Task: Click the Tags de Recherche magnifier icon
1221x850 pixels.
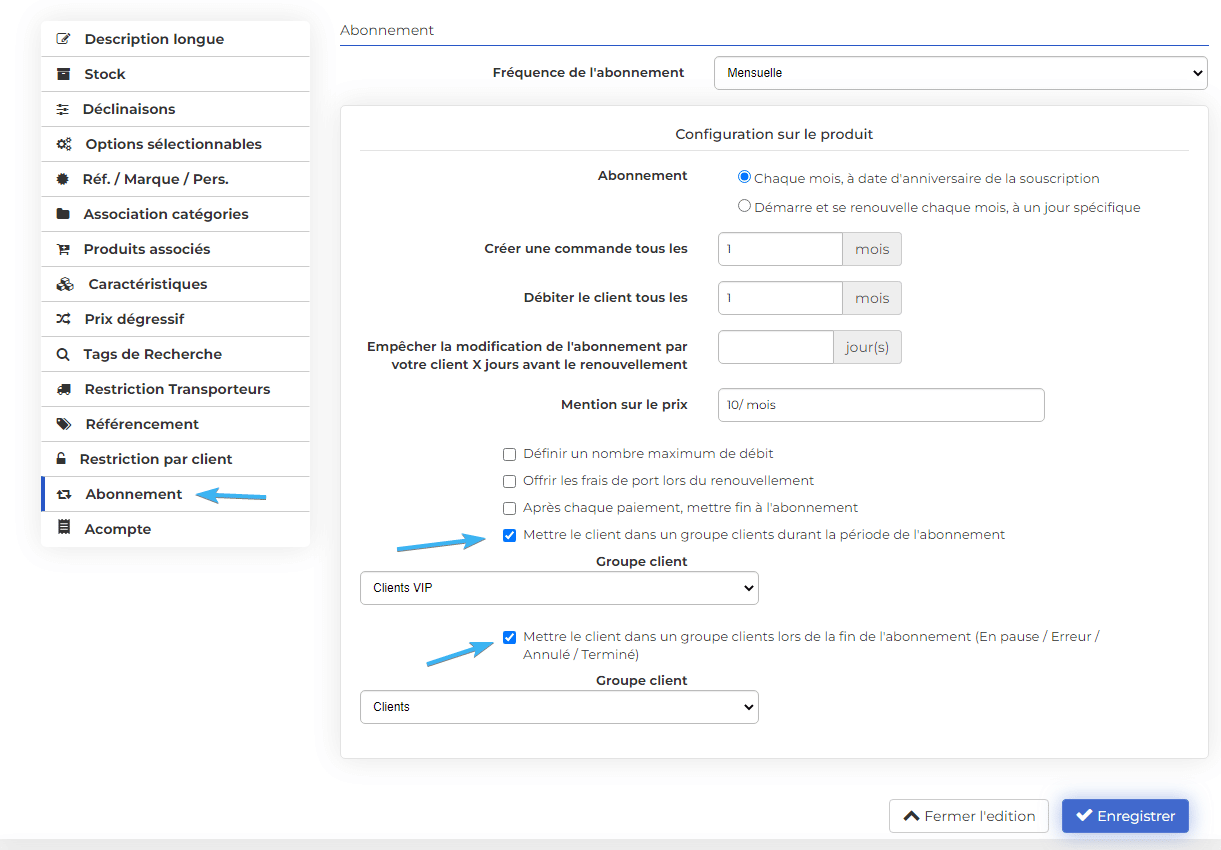Action: pyautogui.click(x=63, y=354)
